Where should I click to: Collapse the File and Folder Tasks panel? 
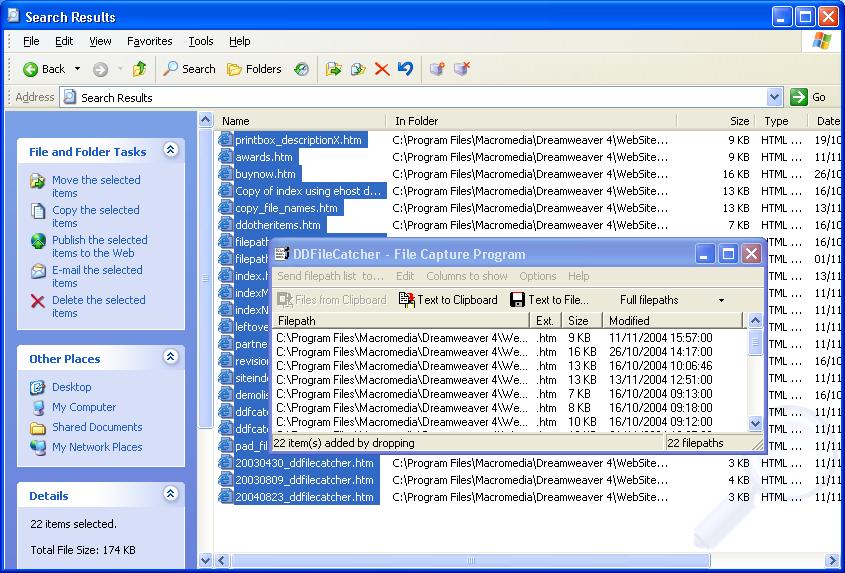pyautogui.click(x=171, y=150)
